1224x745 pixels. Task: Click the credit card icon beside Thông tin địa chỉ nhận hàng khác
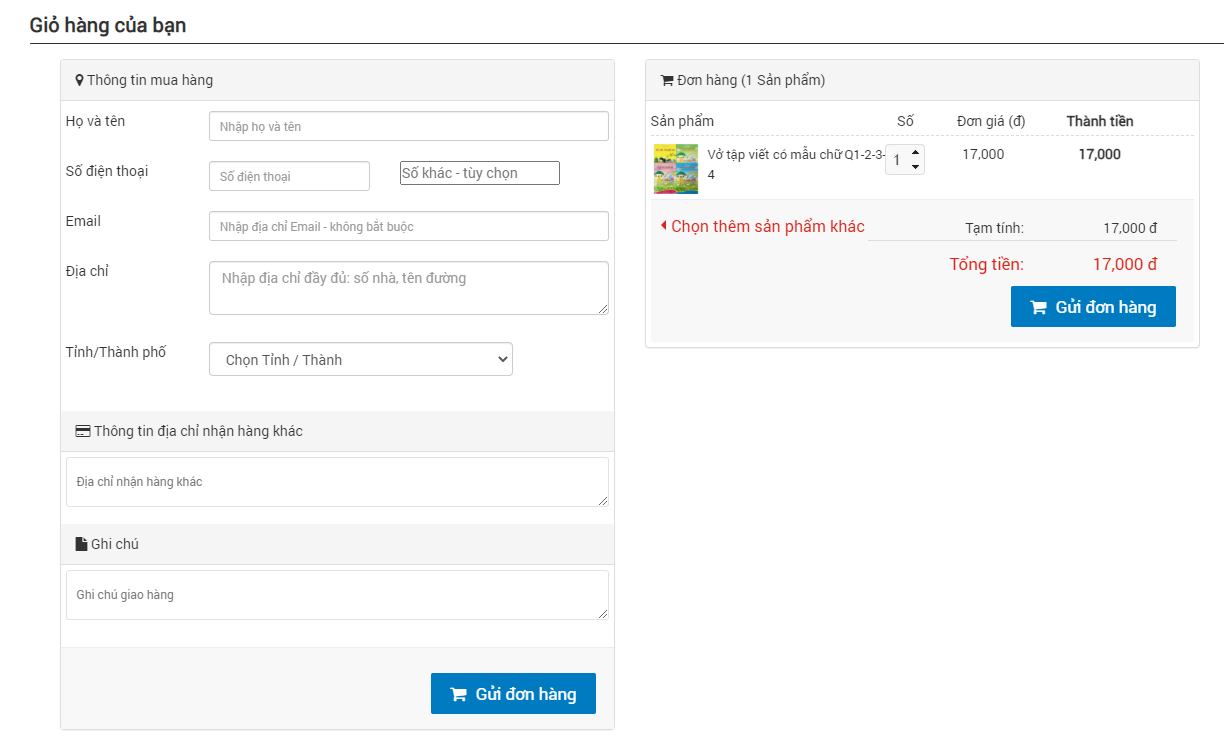coord(82,431)
